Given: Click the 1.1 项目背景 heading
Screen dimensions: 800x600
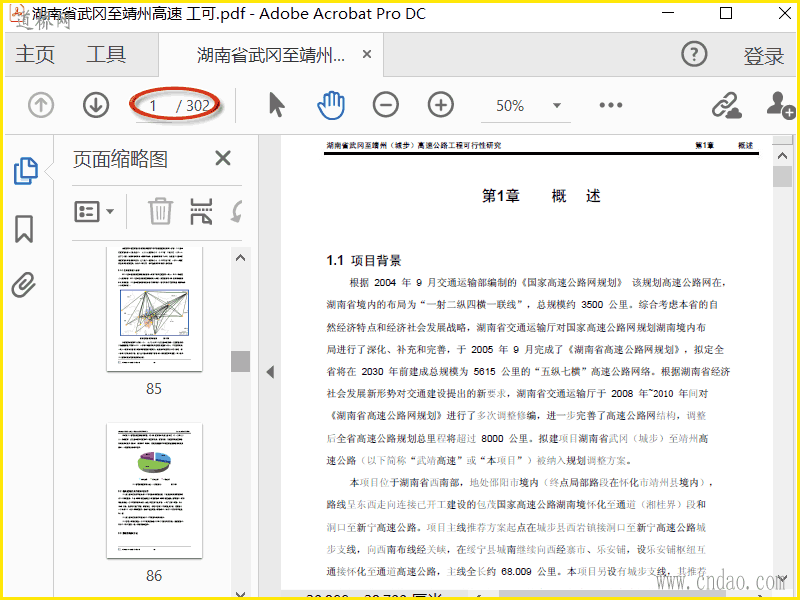Looking at the screenshot, I should (x=364, y=261).
